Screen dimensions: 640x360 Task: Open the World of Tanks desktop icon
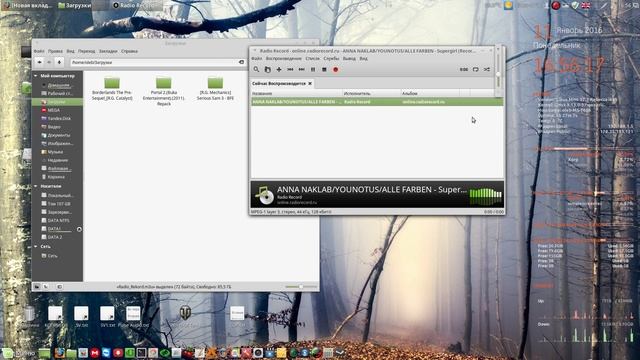point(185,313)
